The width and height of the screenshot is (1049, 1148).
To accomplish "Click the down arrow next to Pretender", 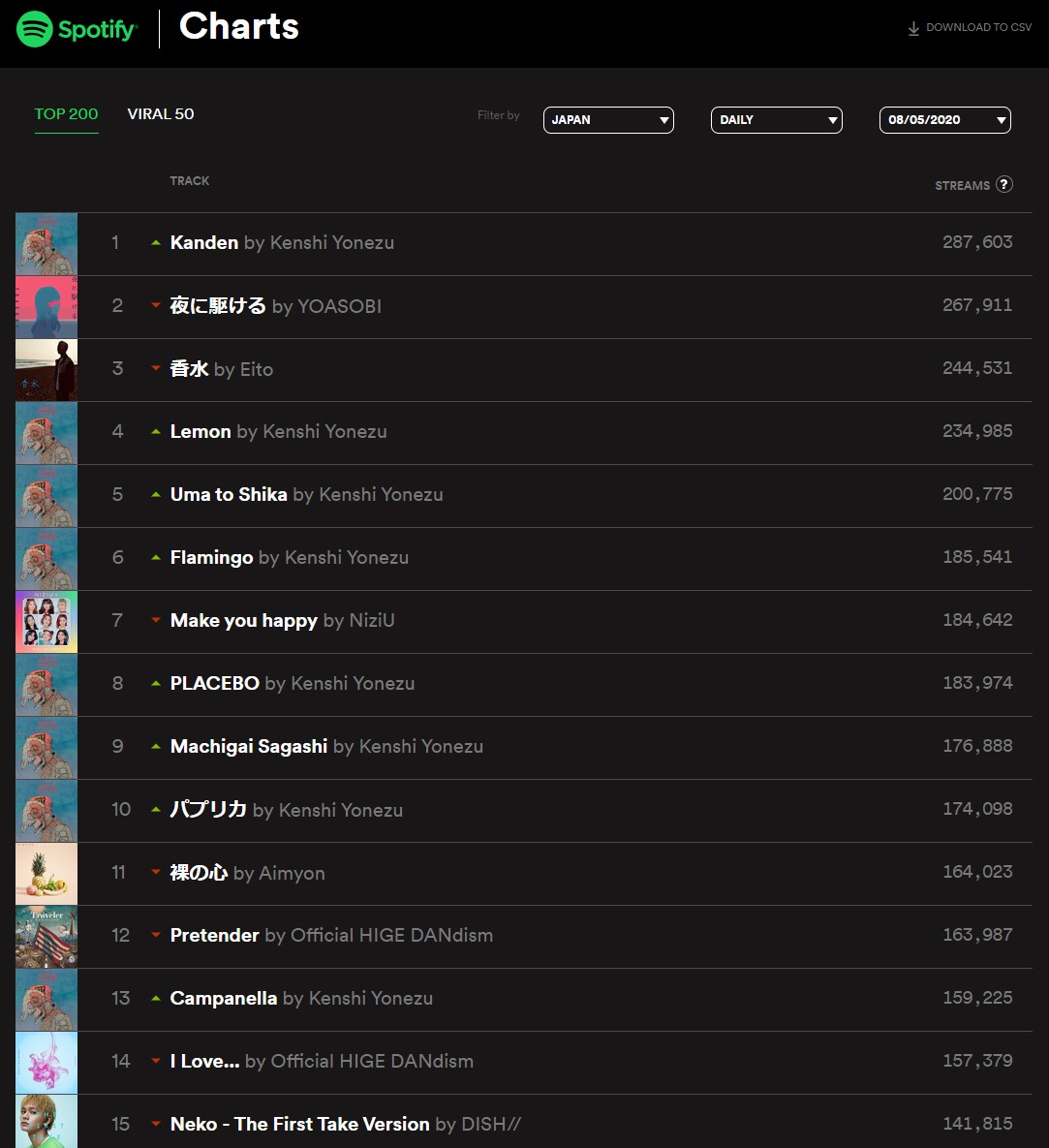I will coord(155,935).
